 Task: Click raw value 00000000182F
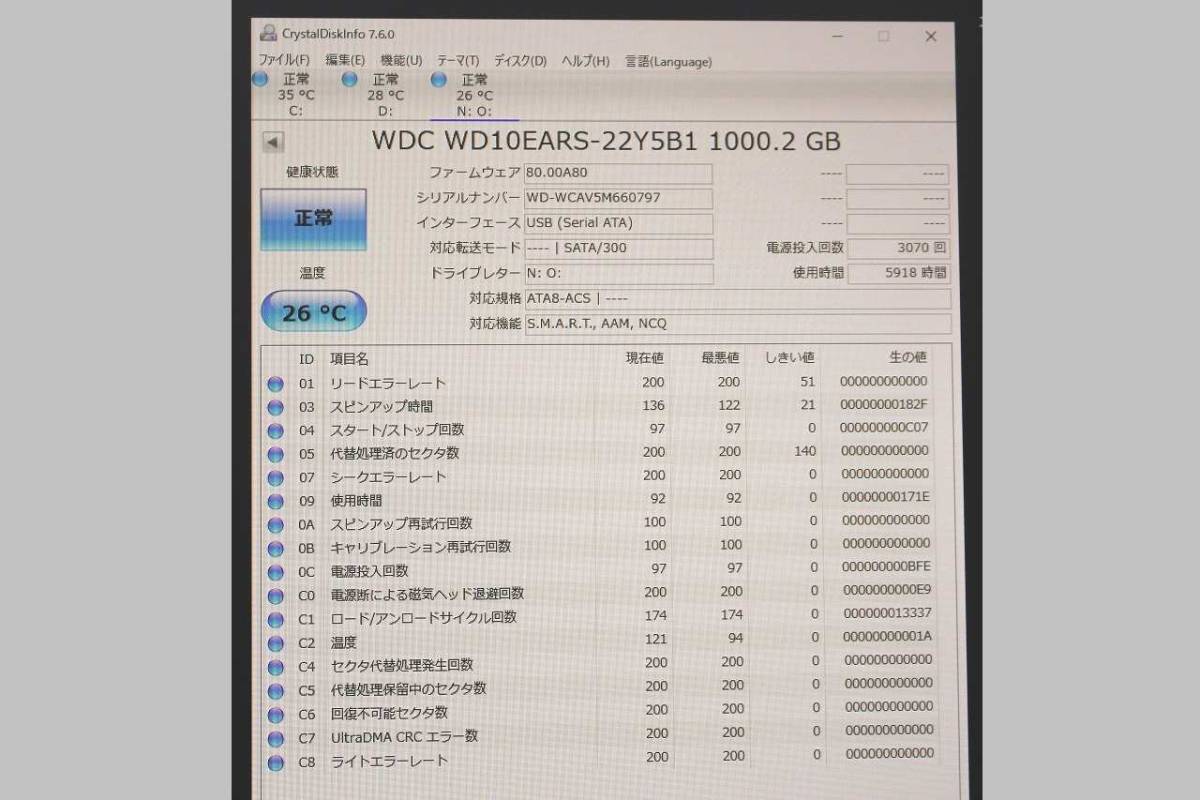[884, 405]
